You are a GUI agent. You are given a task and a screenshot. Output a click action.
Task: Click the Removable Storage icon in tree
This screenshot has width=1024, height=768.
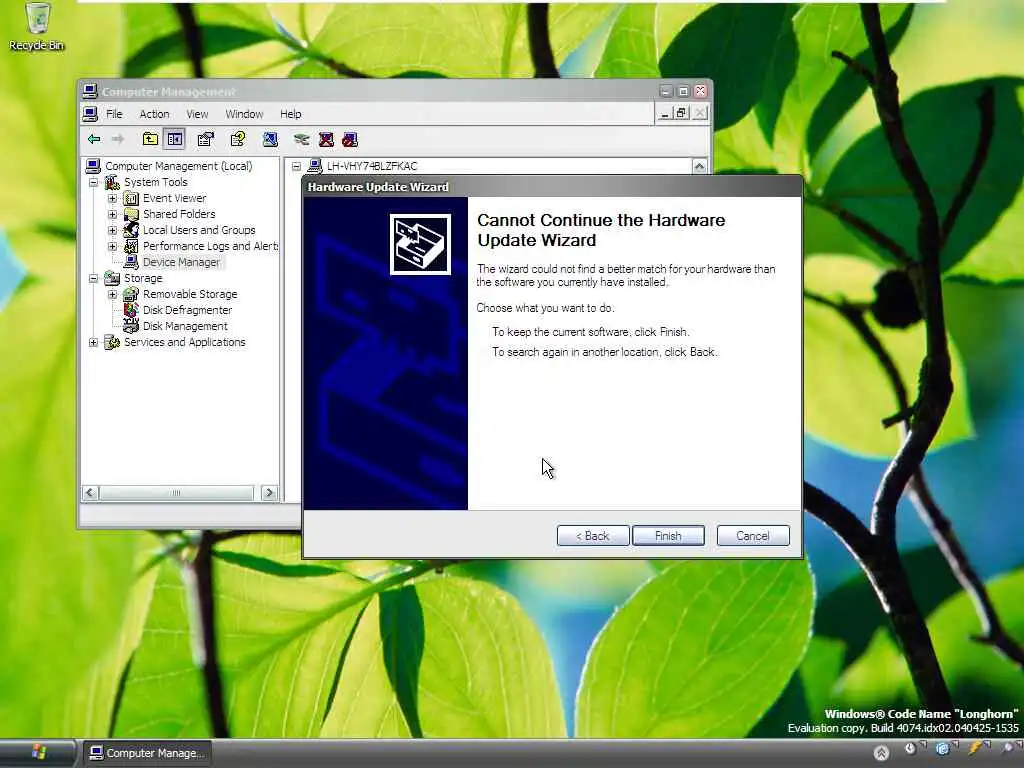pos(131,294)
